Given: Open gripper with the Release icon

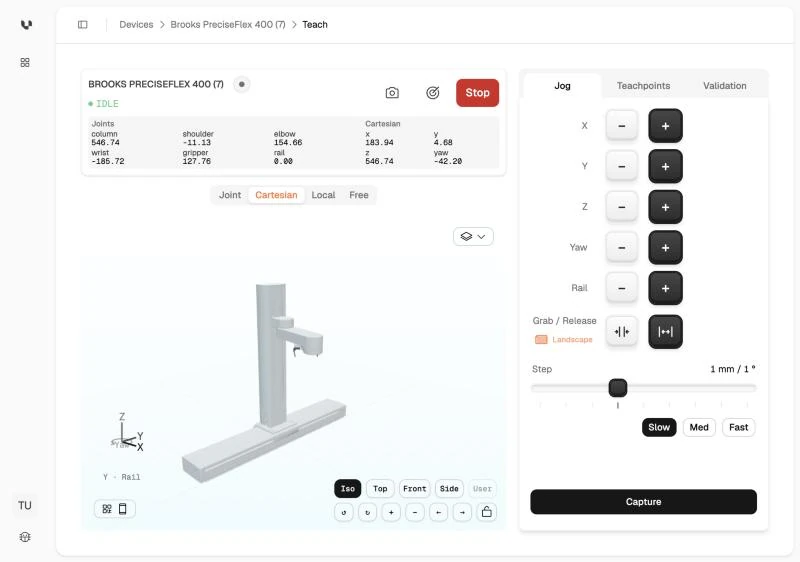Looking at the screenshot, I should (x=665, y=332).
